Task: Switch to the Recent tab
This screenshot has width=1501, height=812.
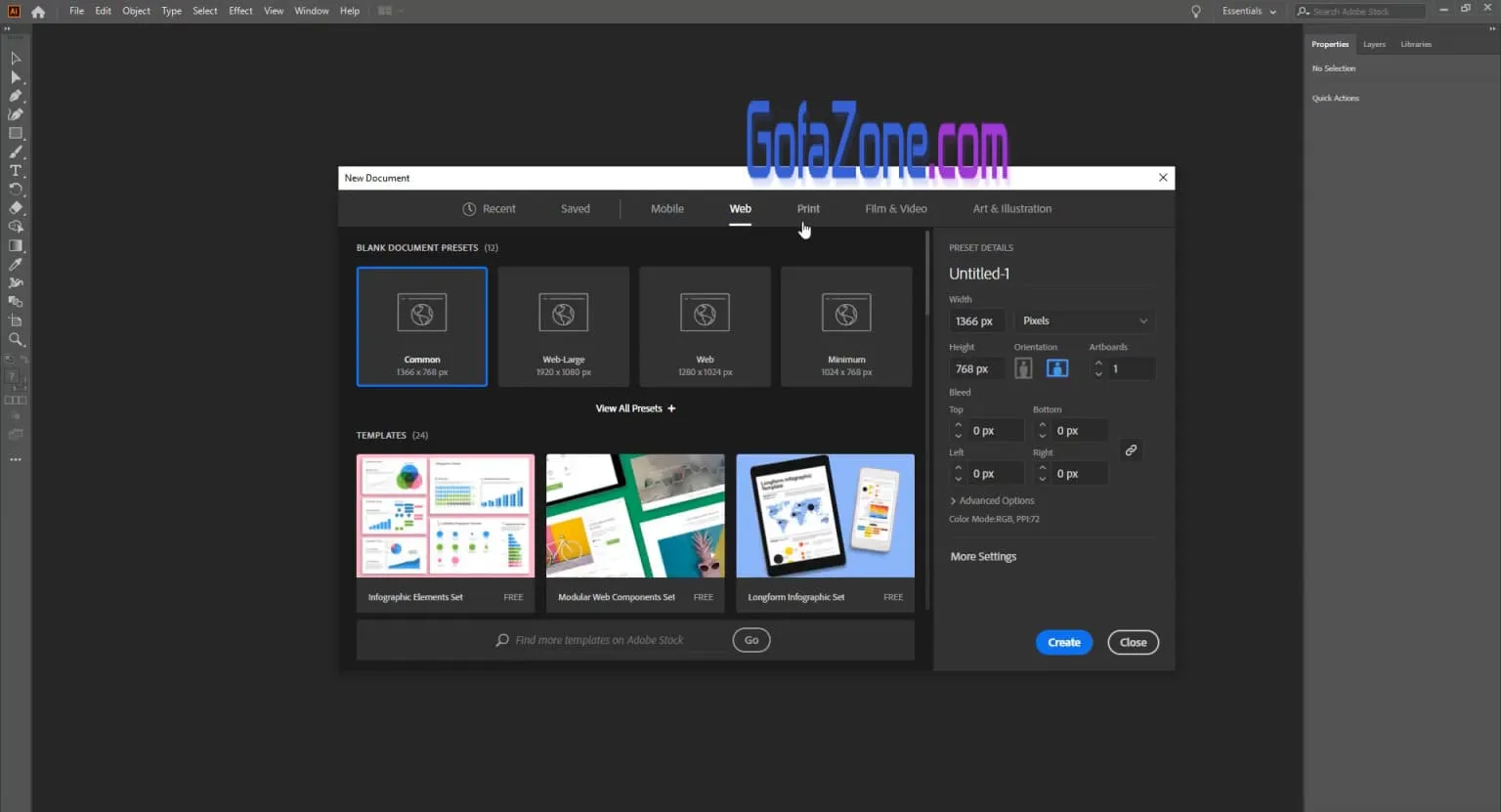Action: click(489, 209)
